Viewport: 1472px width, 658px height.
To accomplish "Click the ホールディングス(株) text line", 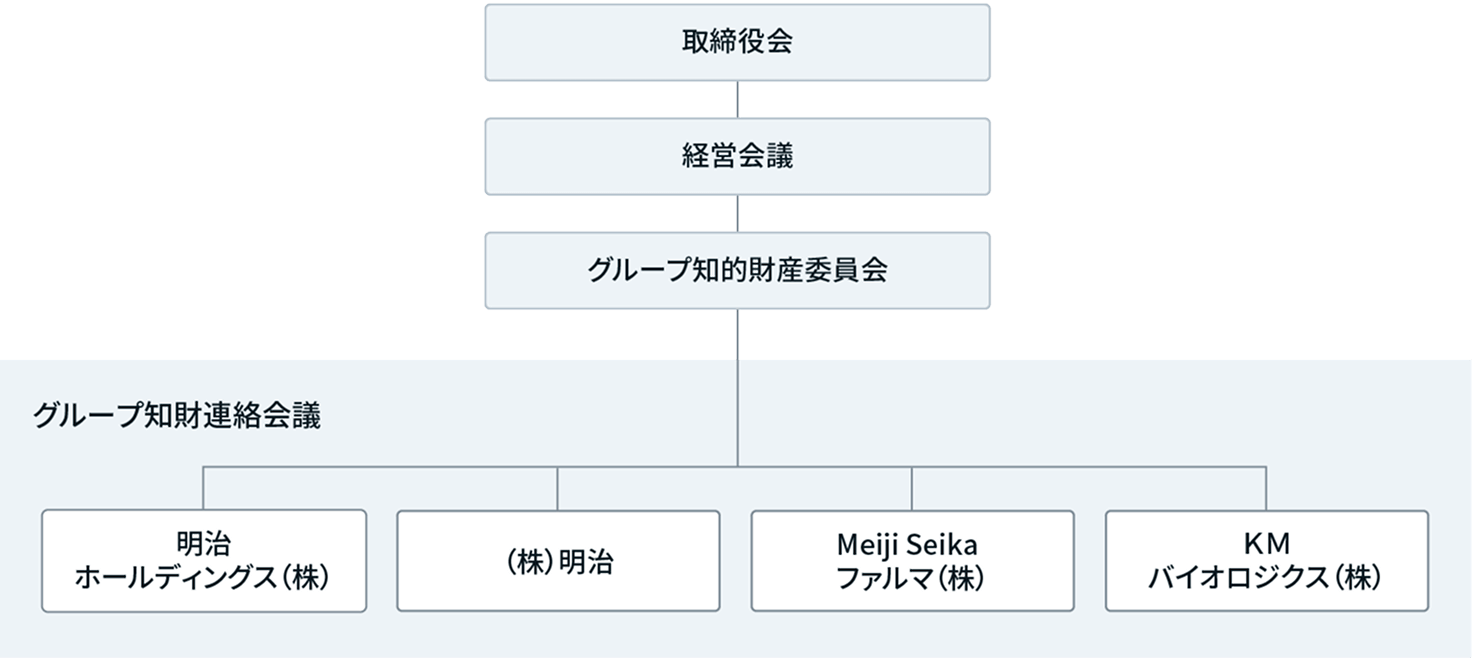I will tap(203, 578).
